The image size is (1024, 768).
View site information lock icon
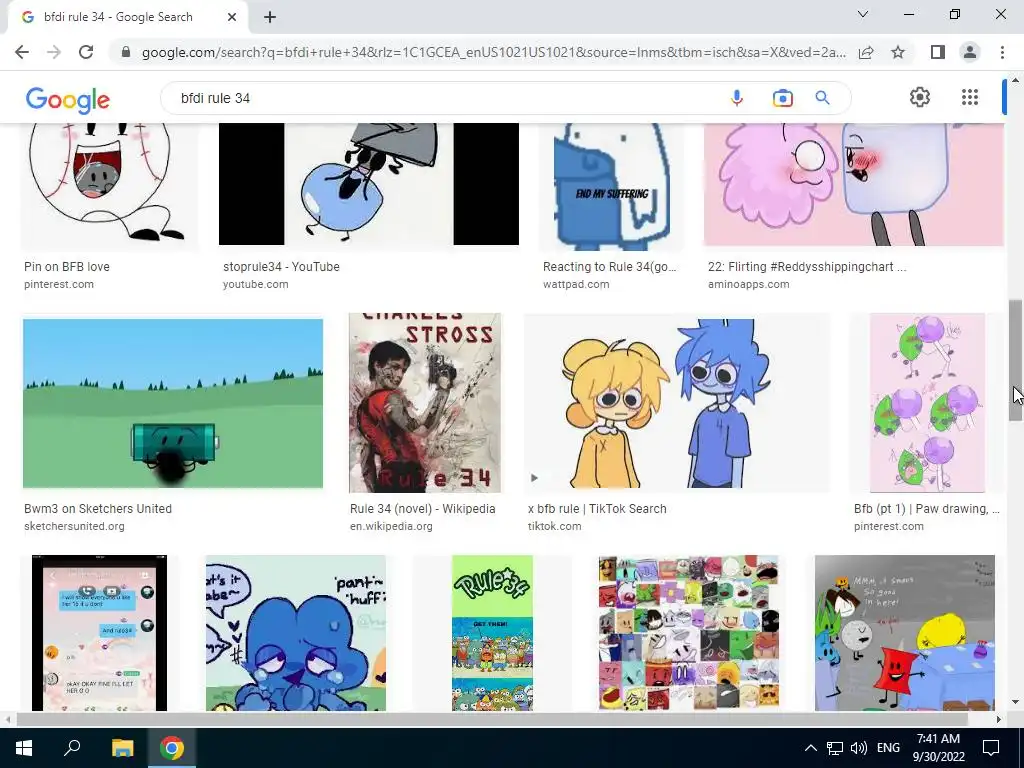(126, 52)
